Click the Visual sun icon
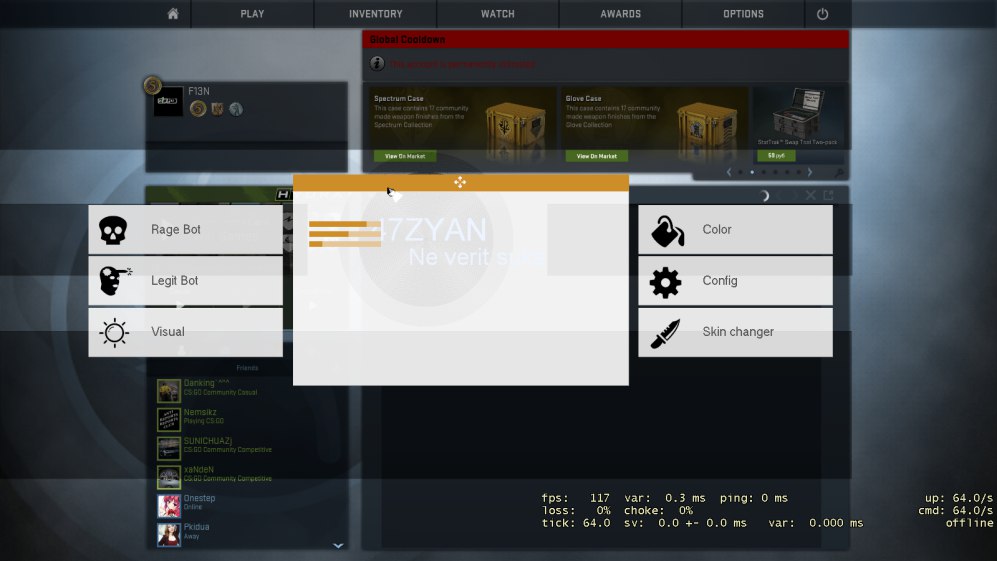The width and height of the screenshot is (997, 561). pos(114,332)
